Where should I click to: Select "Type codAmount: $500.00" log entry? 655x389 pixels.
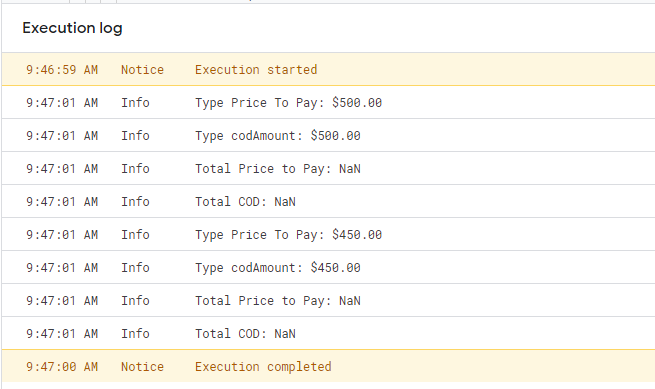[x=278, y=136]
